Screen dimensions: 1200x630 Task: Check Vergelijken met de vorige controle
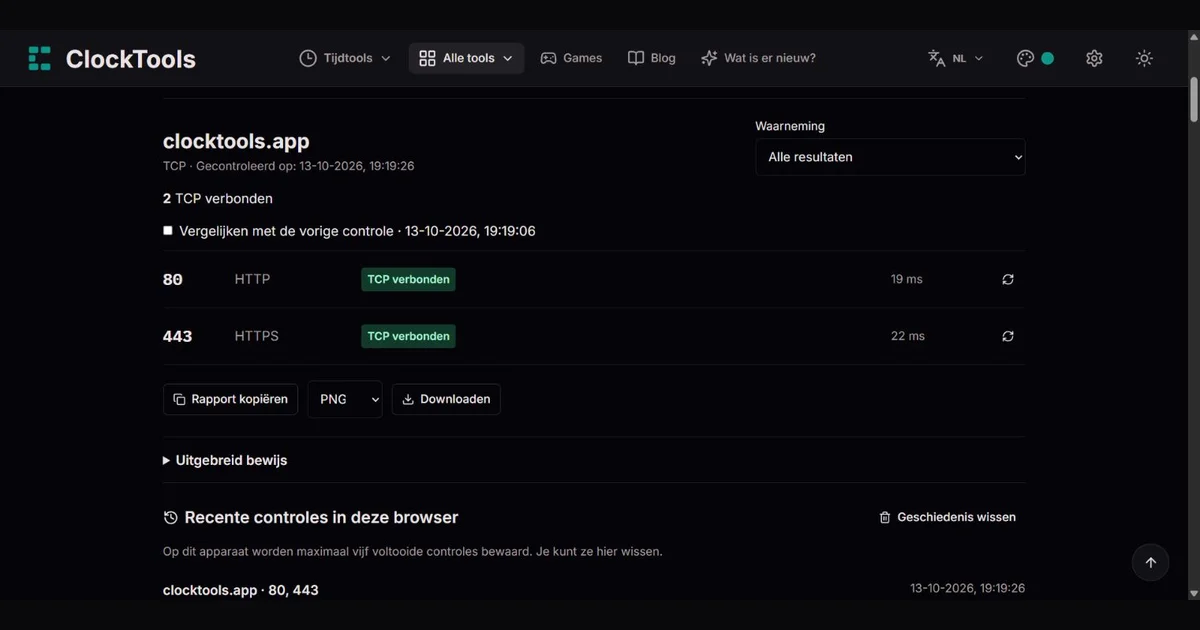[x=168, y=231]
